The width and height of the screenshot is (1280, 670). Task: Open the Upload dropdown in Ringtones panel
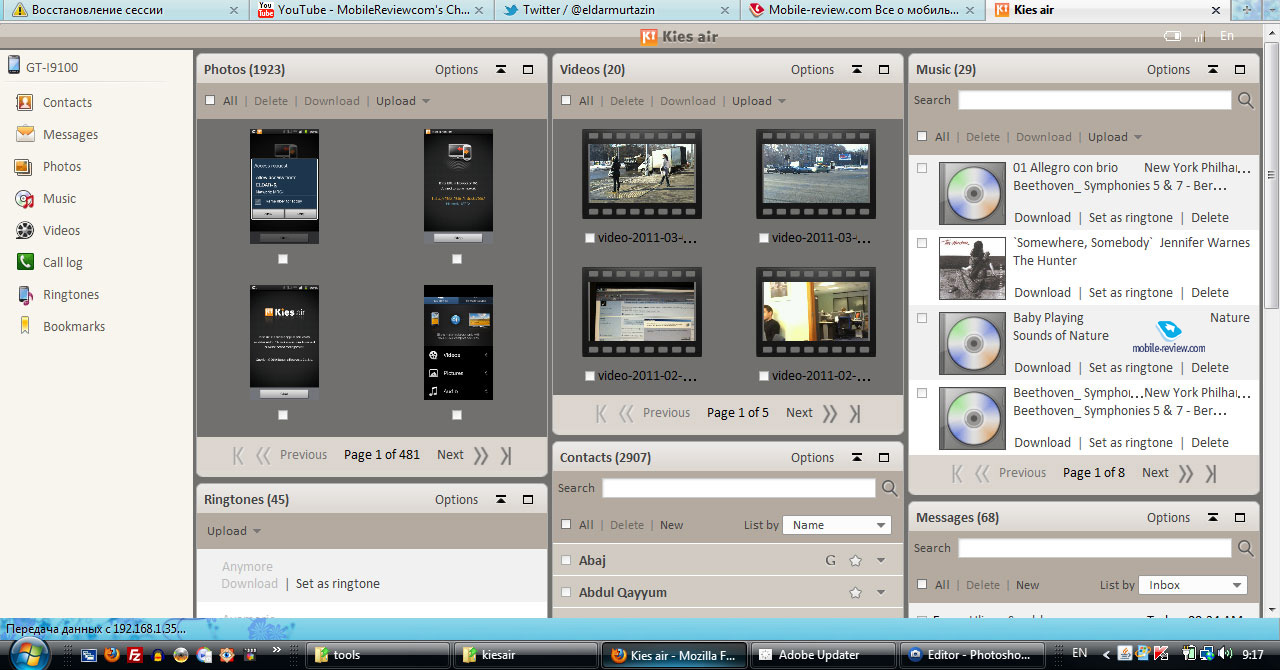pyautogui.click(x=234, y=531)
